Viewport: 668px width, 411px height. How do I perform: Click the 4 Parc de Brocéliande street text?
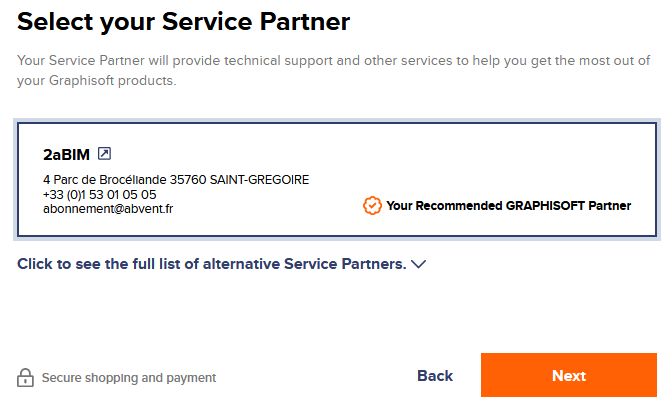tap(105, 180)
